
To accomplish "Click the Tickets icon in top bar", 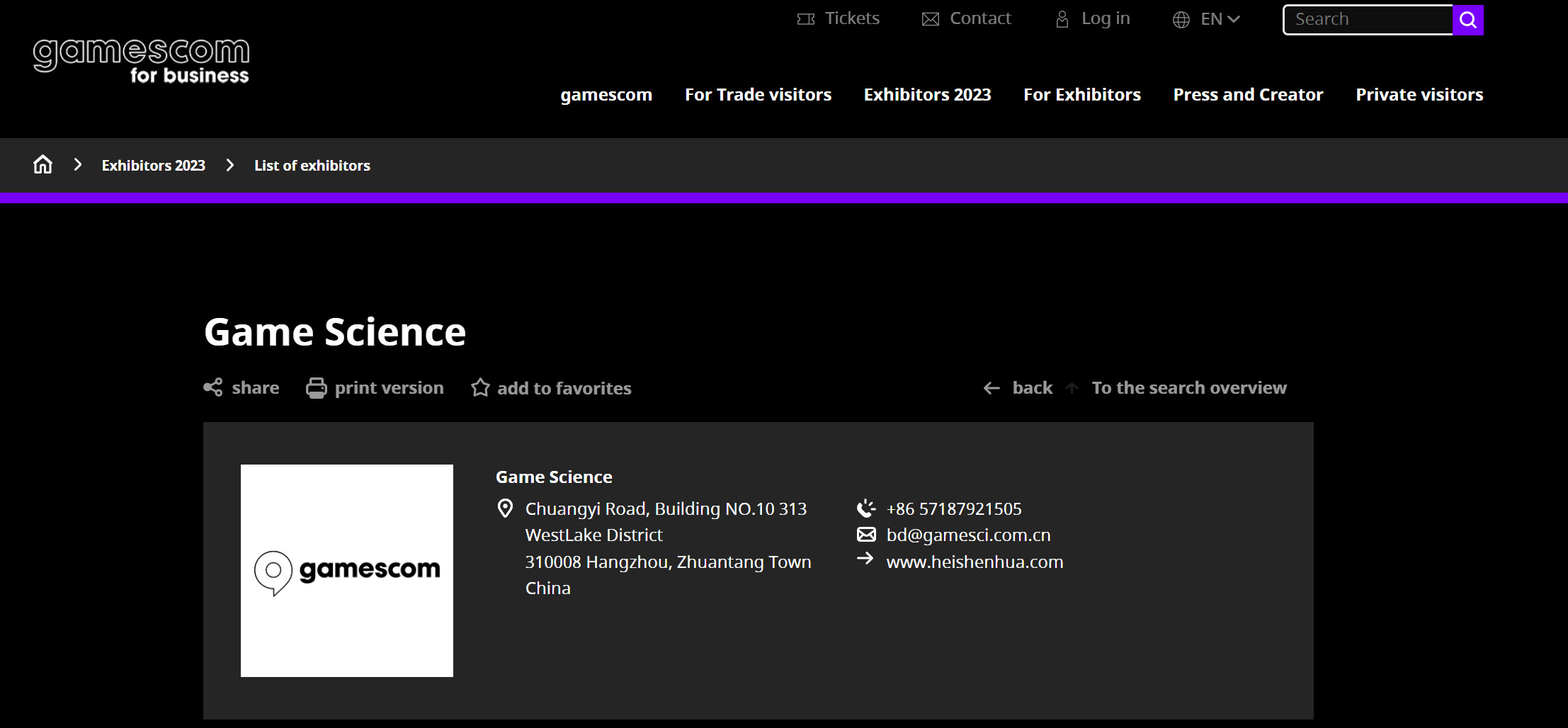I will tap(806, 19).
